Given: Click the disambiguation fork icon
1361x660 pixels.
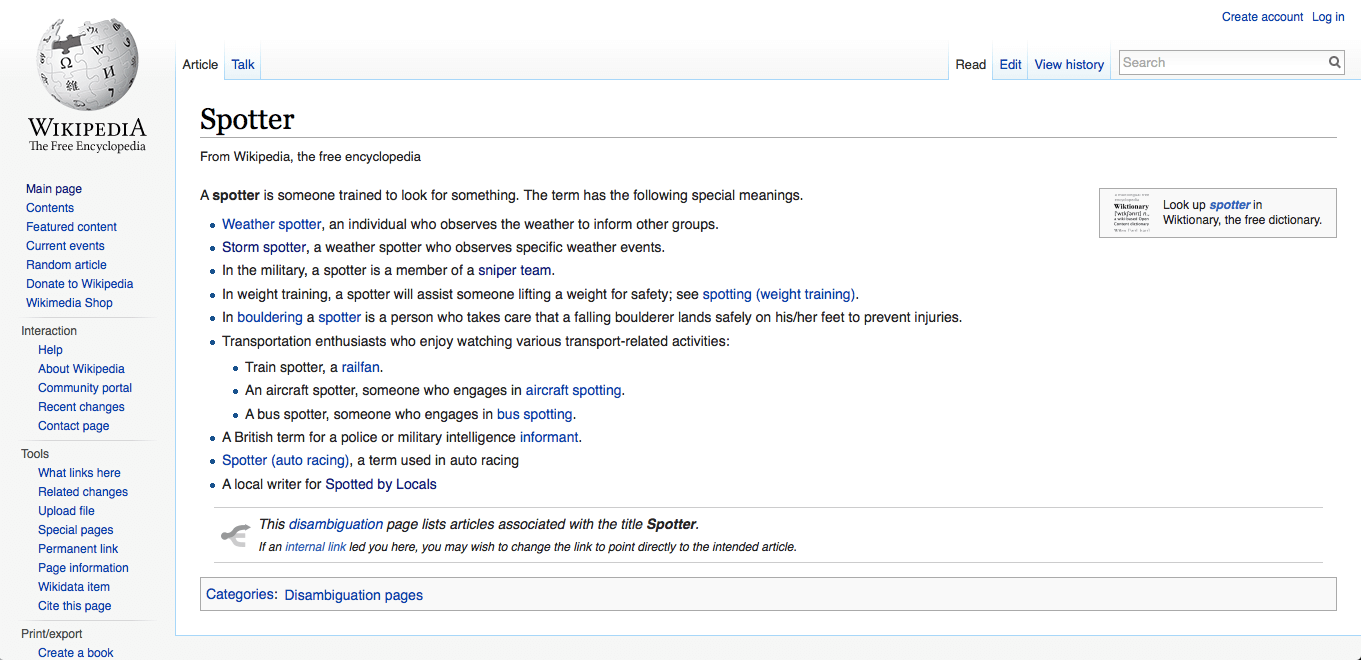Looking at the screenshot, I should pyautogui.click(x=234, y=536).
